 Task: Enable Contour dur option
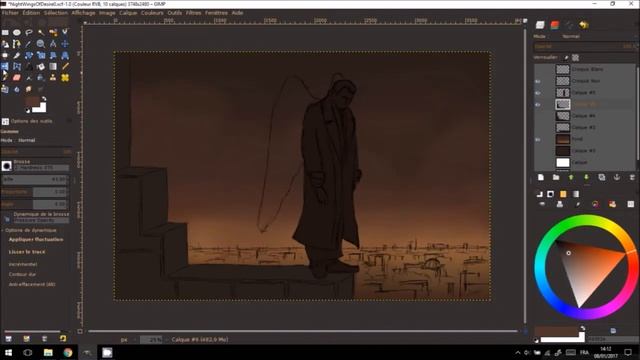[x=22, y=274]
